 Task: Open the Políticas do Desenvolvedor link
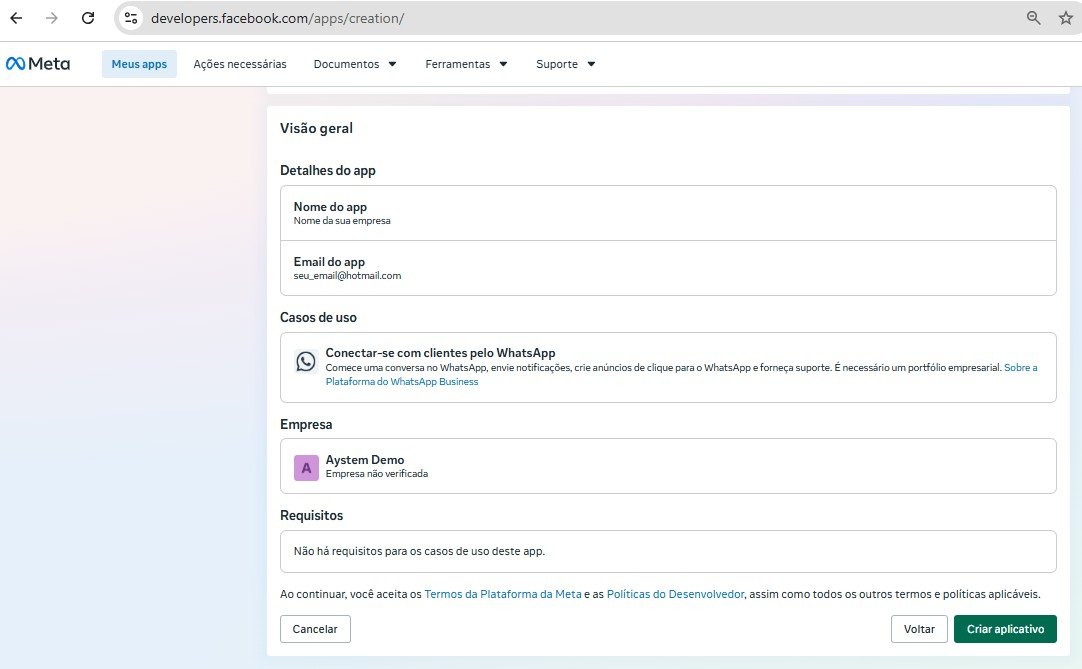[676, 594]
